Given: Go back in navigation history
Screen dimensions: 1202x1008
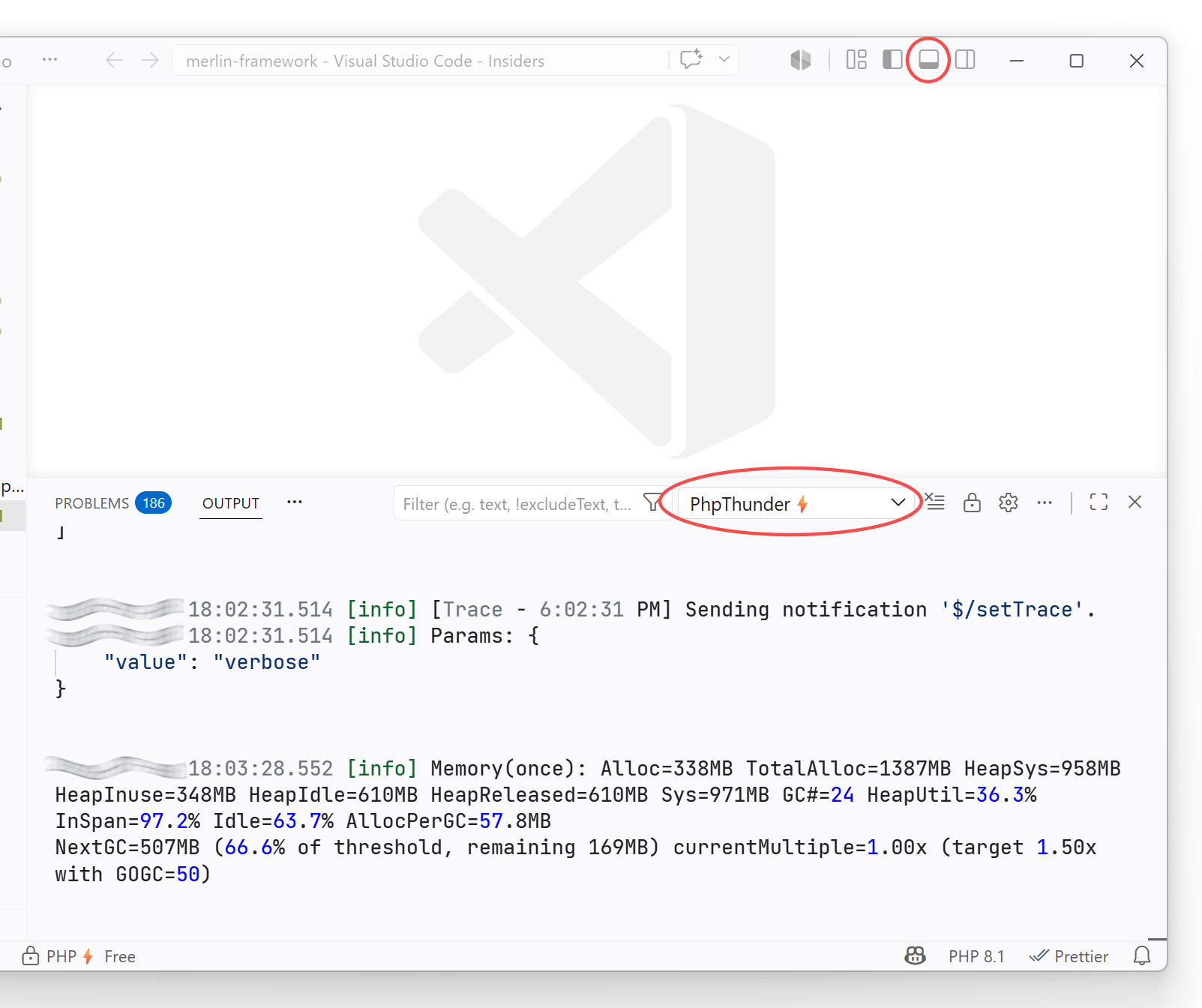Looking at the screenshot, I should [x=114, y=60].
